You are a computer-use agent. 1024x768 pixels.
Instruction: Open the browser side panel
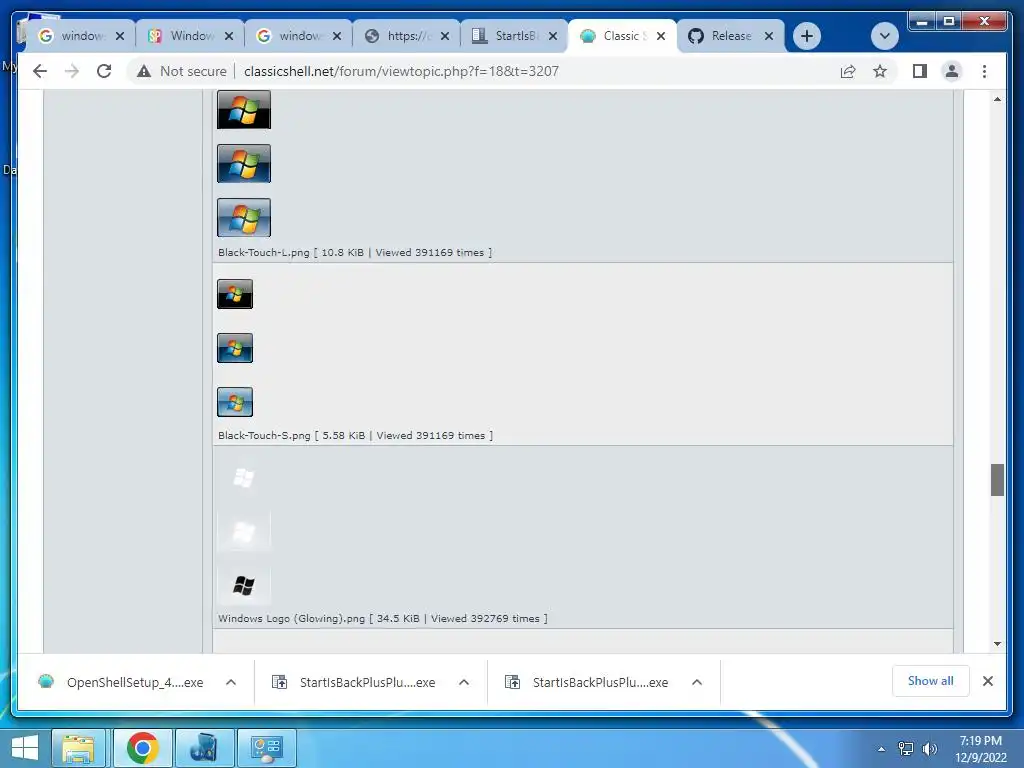click(x=920, y=71)
